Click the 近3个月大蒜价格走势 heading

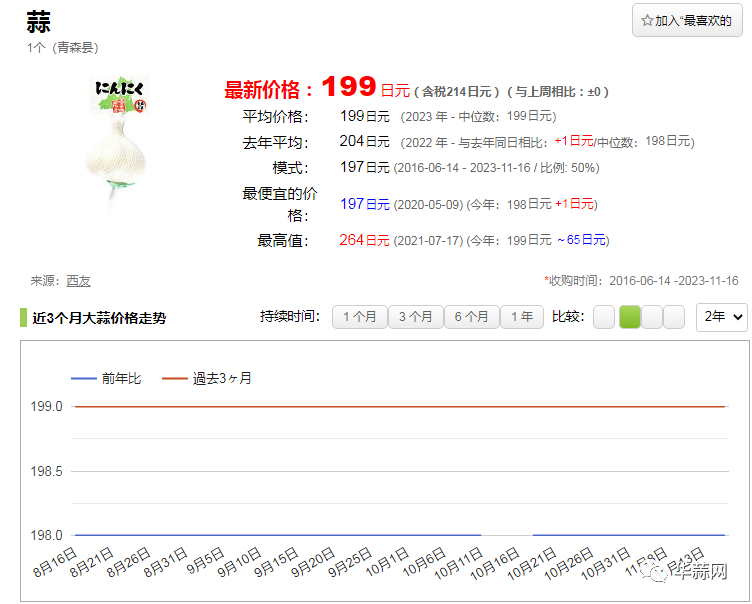click(x=99, y=318)
